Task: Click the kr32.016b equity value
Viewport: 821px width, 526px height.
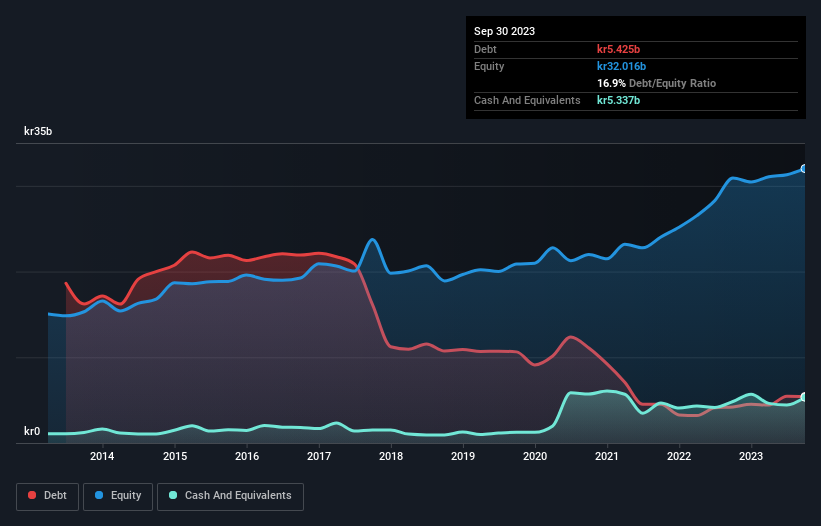Action: coord(622,66)
